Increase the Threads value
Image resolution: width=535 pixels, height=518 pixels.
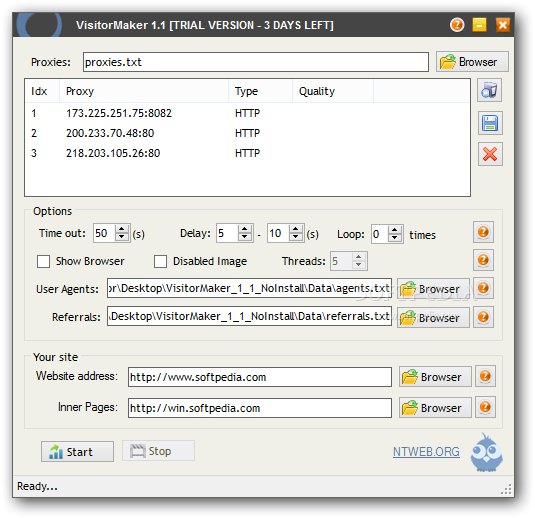click(x=358, y=257)
